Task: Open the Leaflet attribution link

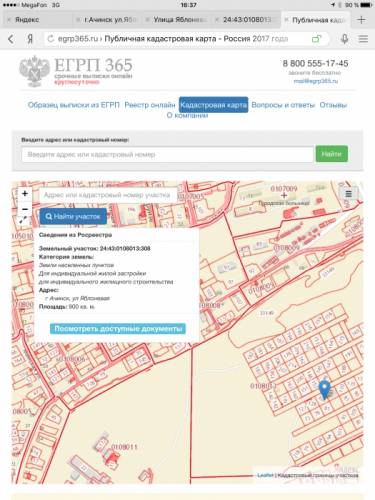Action: pyautogui.click(x=265, y=475)
